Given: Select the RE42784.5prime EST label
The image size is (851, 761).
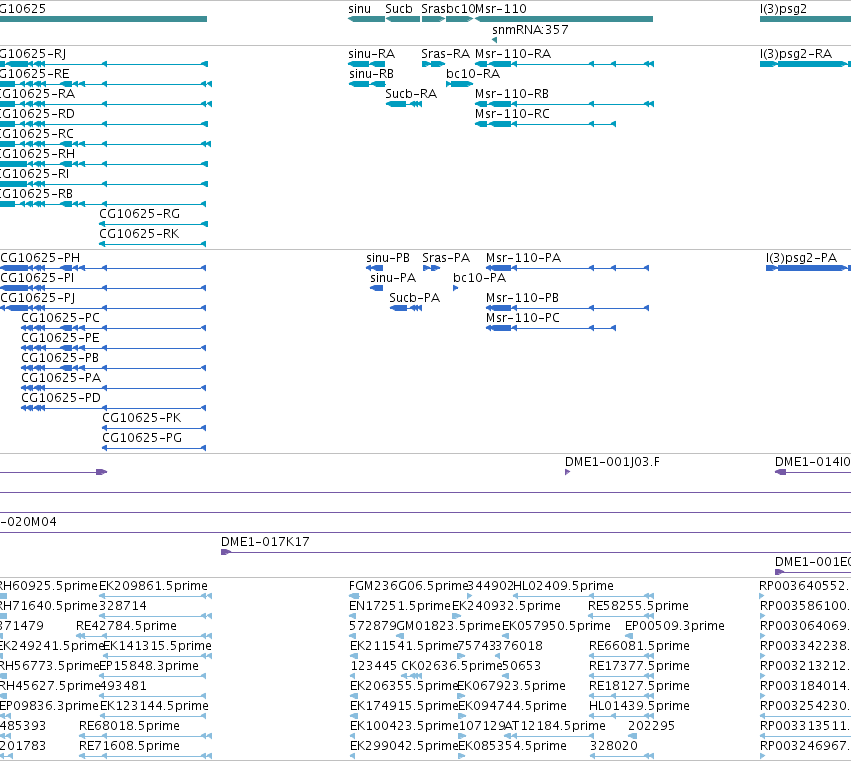Looking at the screenshot, I should (x=126, y=626).
